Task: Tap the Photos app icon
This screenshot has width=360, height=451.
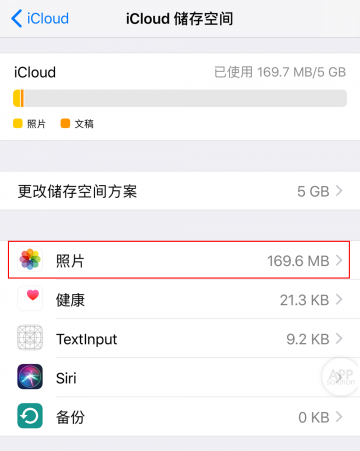Action: point(30,259)
